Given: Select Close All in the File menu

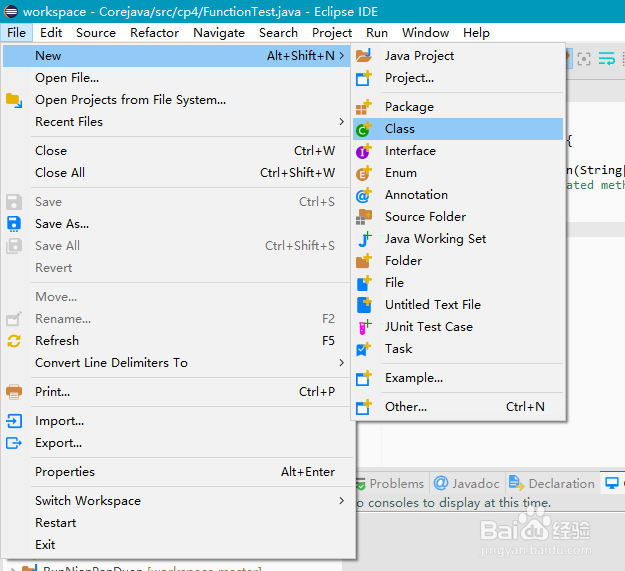Looking at the screenshot, I should pyautogui.click(x=176, y=173).
